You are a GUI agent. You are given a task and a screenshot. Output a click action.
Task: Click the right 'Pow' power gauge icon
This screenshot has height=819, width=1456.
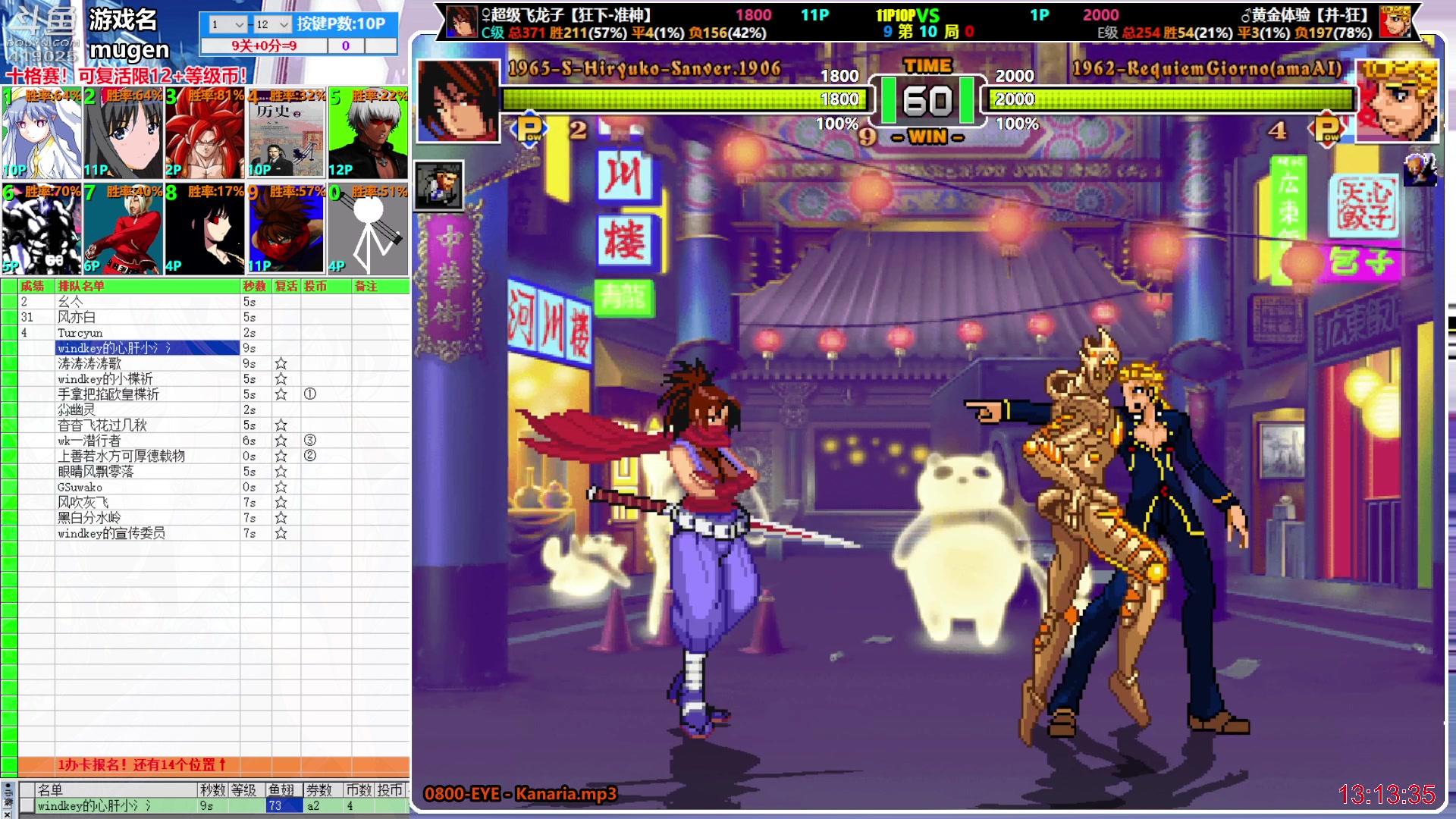point(1327,130)
